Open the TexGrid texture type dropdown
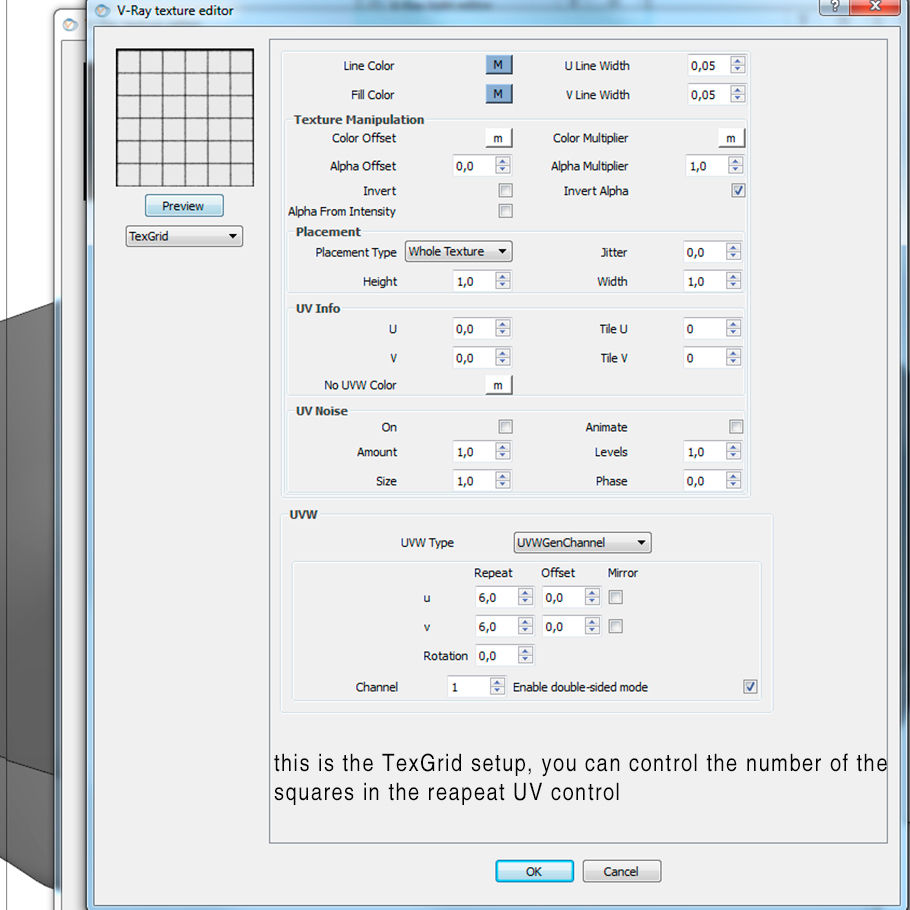This screenshot has height=910, width=910. [184, 236]
